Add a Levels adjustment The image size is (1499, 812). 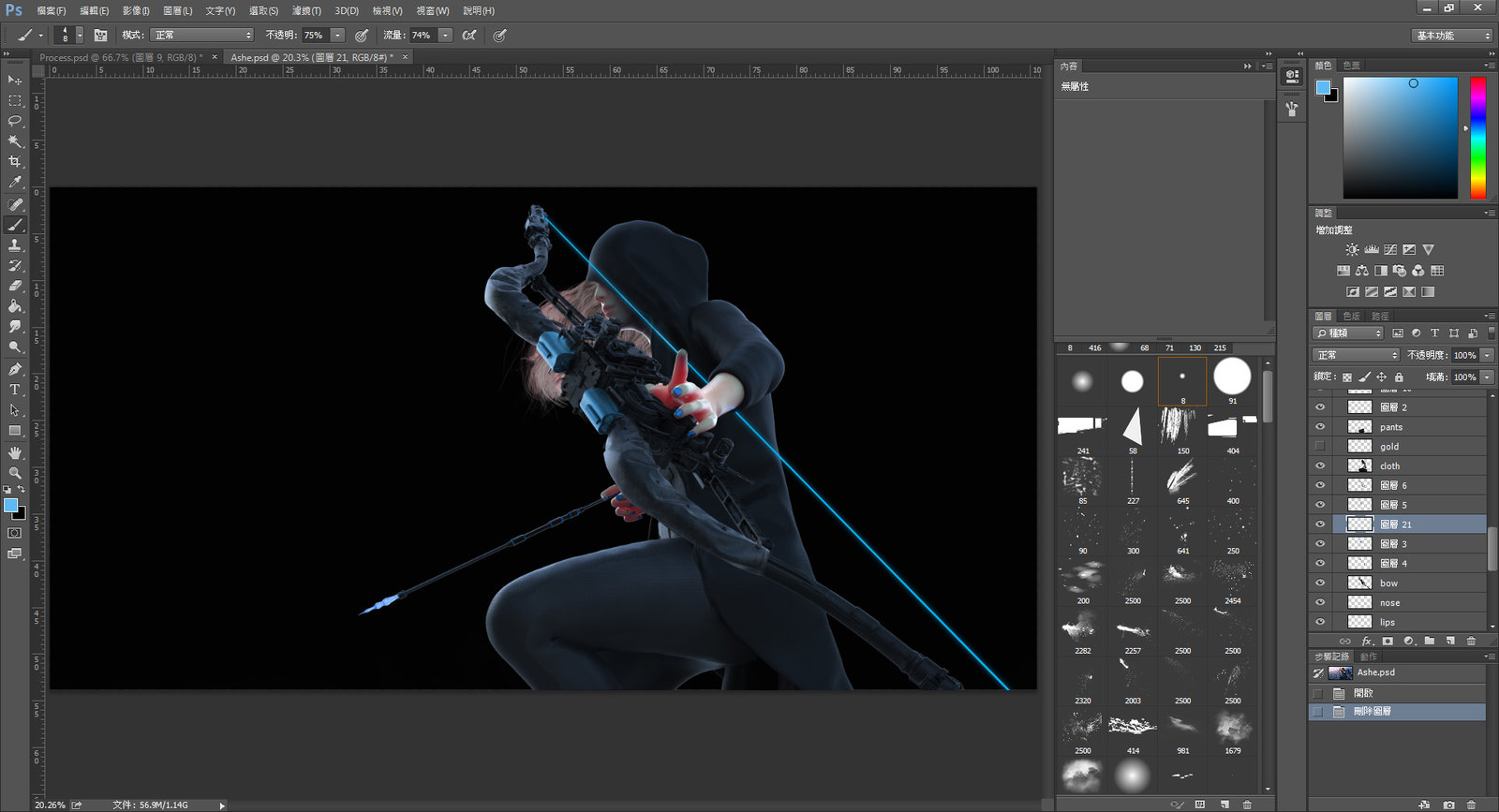tap(1372, 250)
